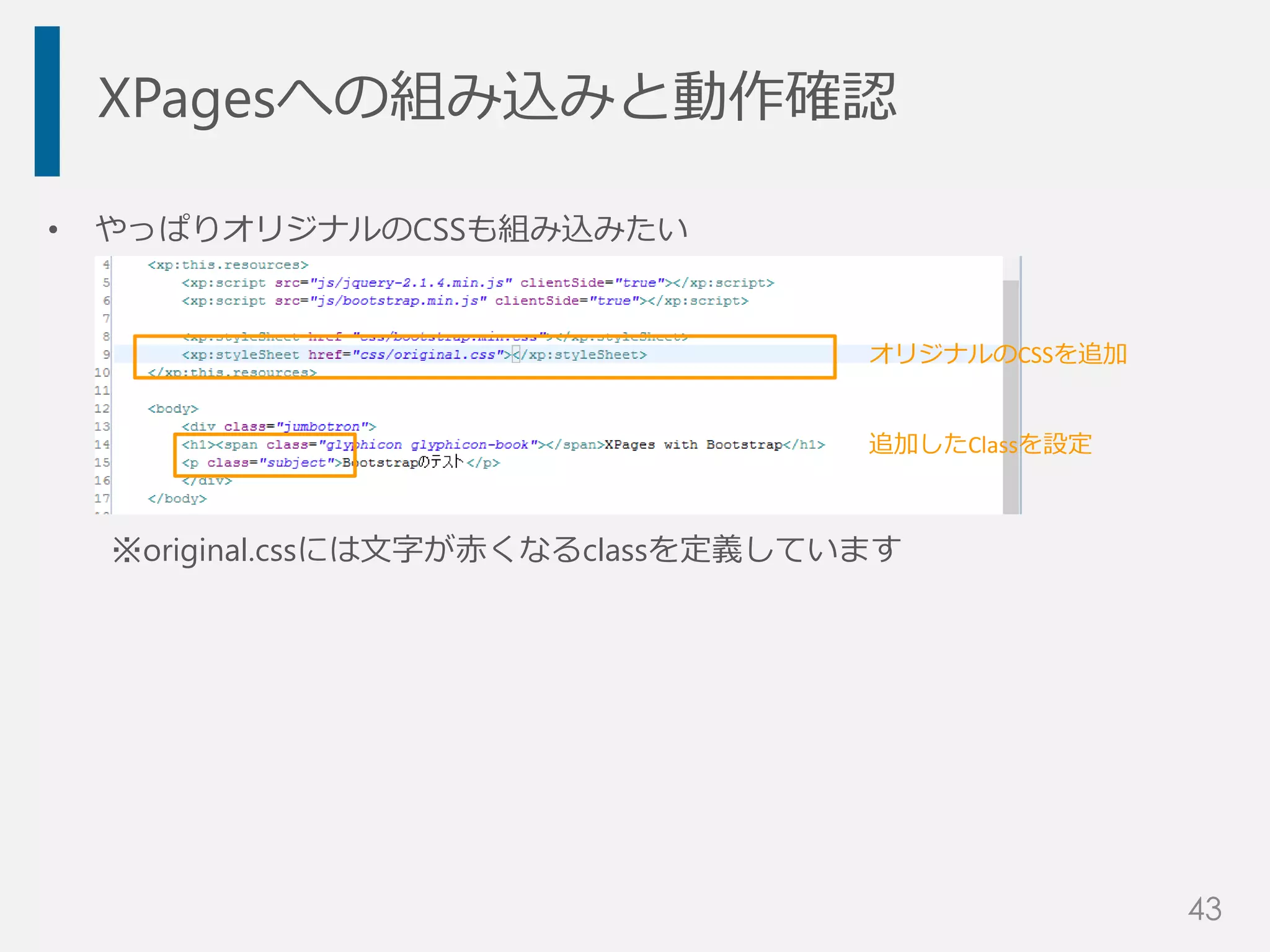Click note '※original.cssには文字が赤くなるclassを定義しています'

pyautogui.click(x=506, y=549)
